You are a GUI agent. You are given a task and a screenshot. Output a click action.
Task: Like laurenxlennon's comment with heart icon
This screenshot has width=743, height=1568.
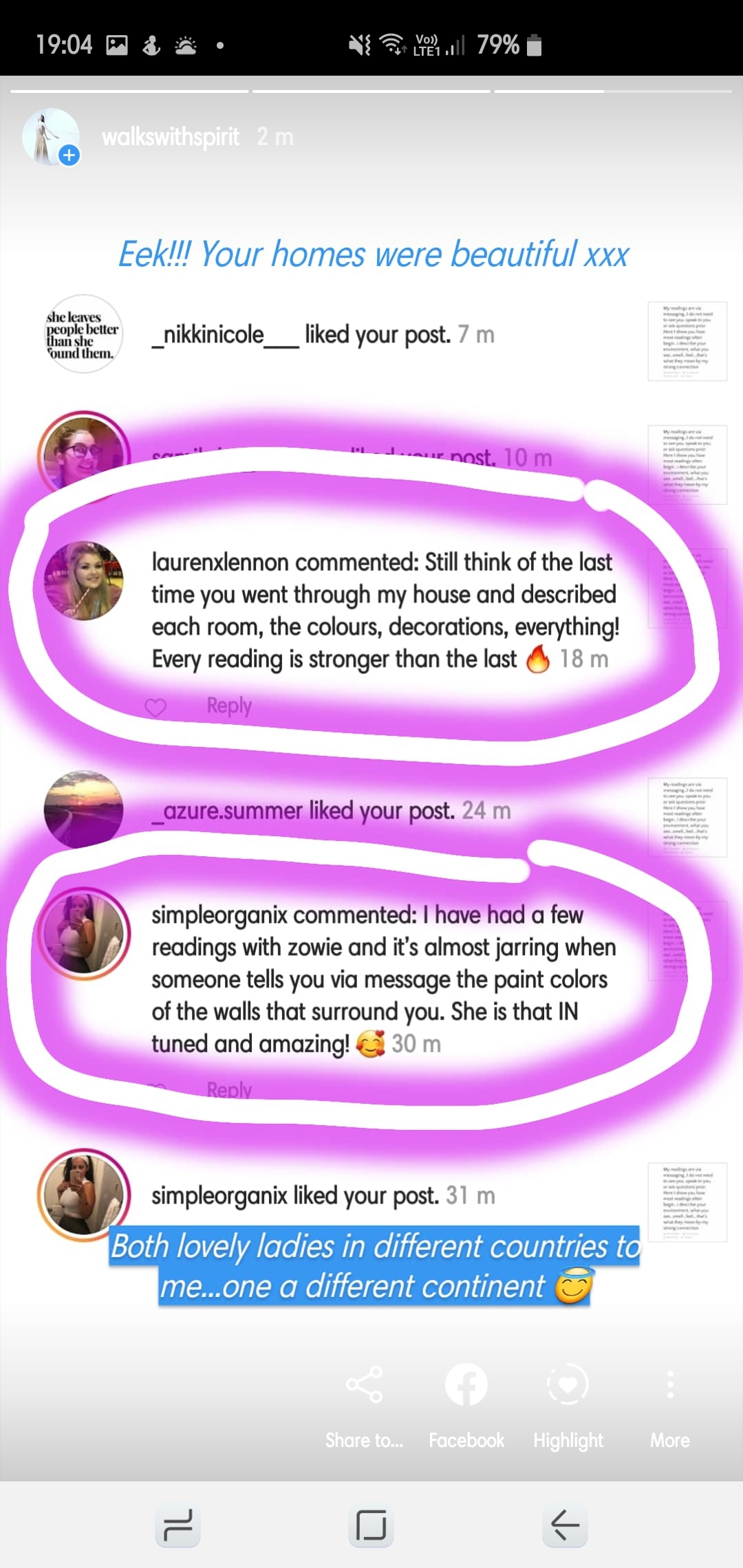155,707
